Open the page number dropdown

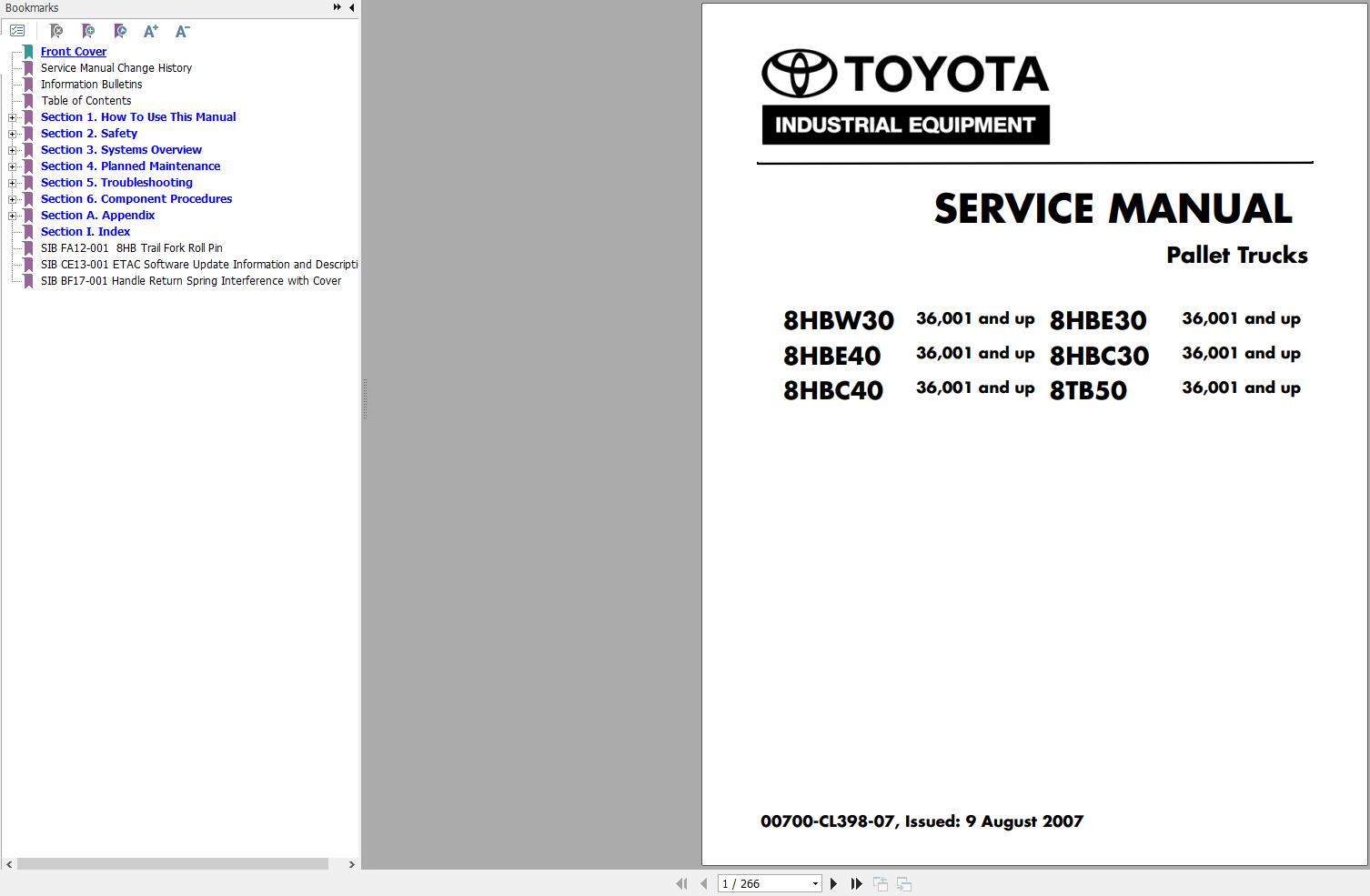(815, 883)
